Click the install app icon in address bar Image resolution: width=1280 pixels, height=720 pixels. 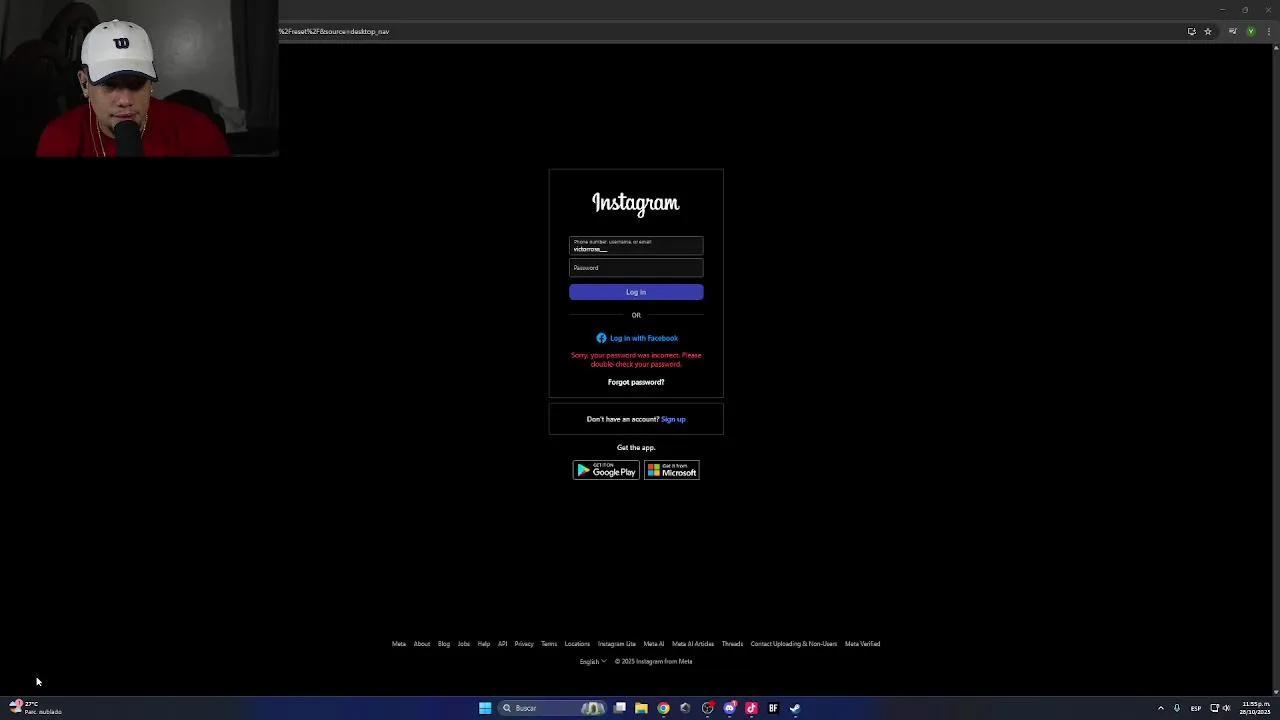pyautogui.click(x=1191, y=31)
